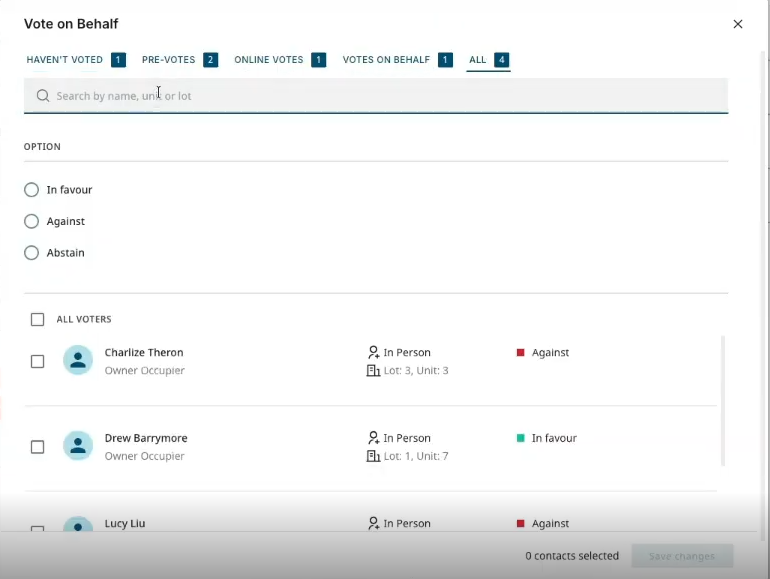Tick the All Voters checkbox
Viewport: 770px width, 579px height.
pos(37,319)
